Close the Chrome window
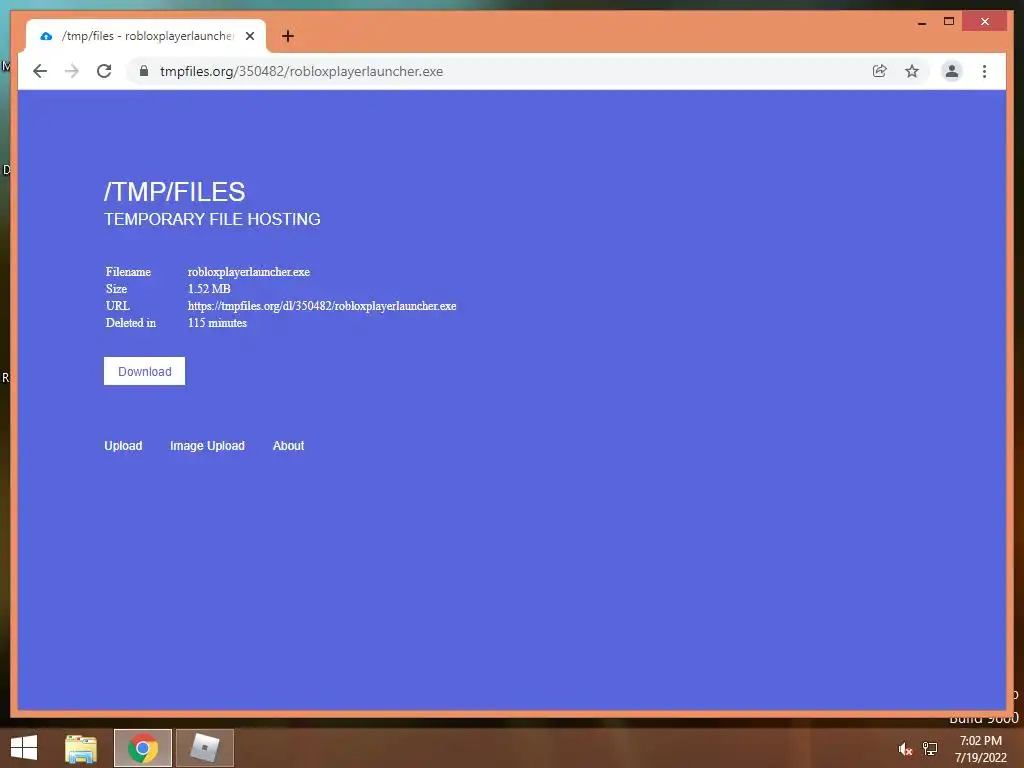 (985, 22)
